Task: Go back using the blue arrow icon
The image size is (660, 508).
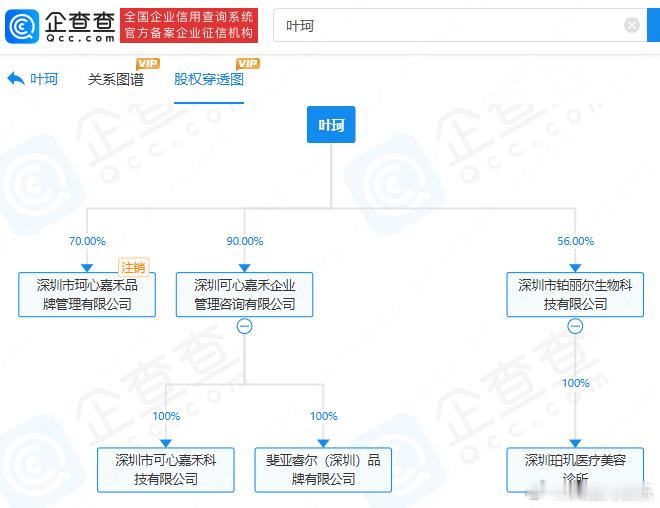Action: pyautogui.click(x=16, y=79)
